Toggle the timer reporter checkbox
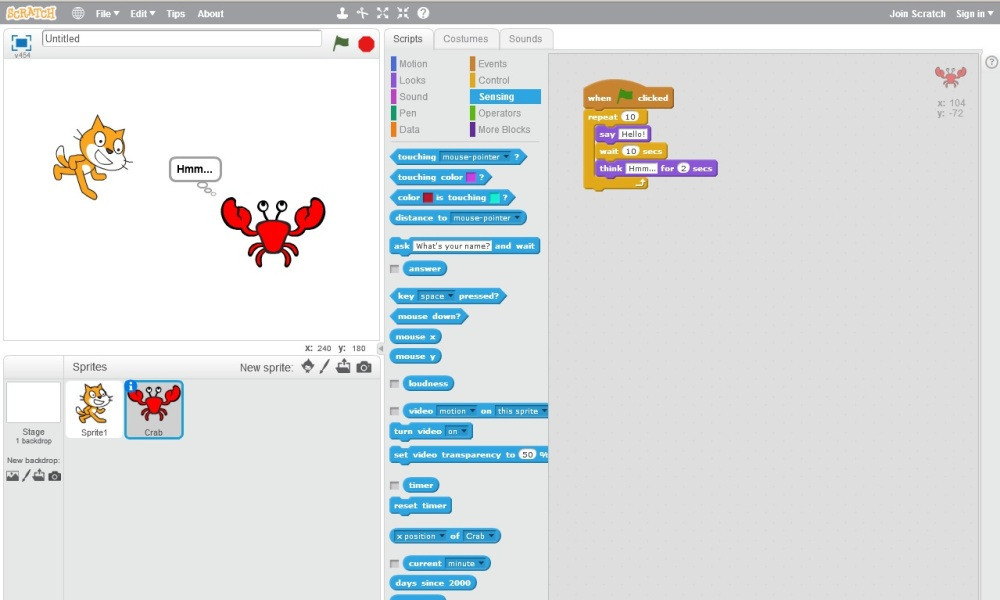The width and height of the screenshot is (1000, 600). click(x=395, y=485)
